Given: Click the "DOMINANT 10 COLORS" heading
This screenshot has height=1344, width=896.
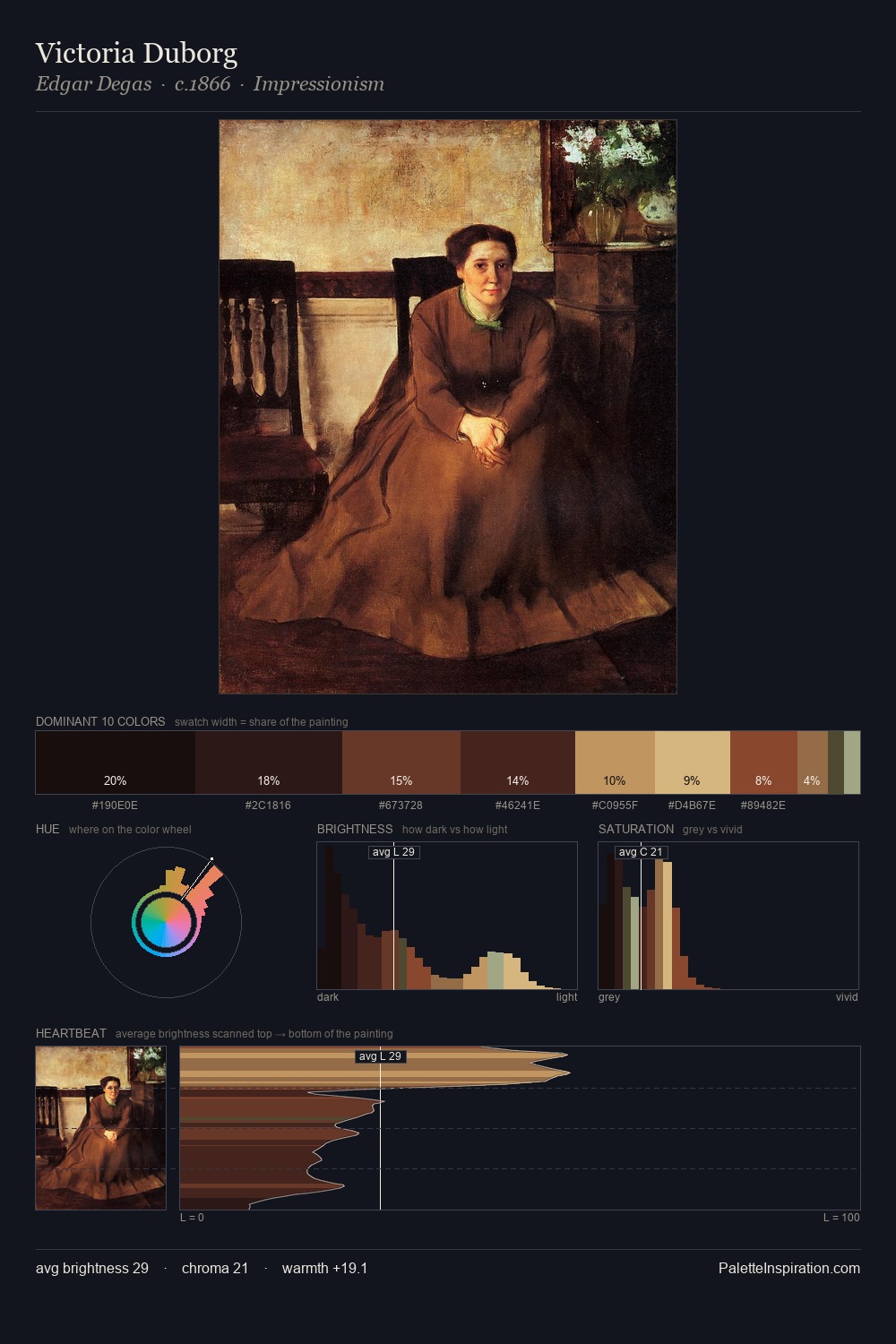Looking at the screenshot, I should [x=100, y=721].
